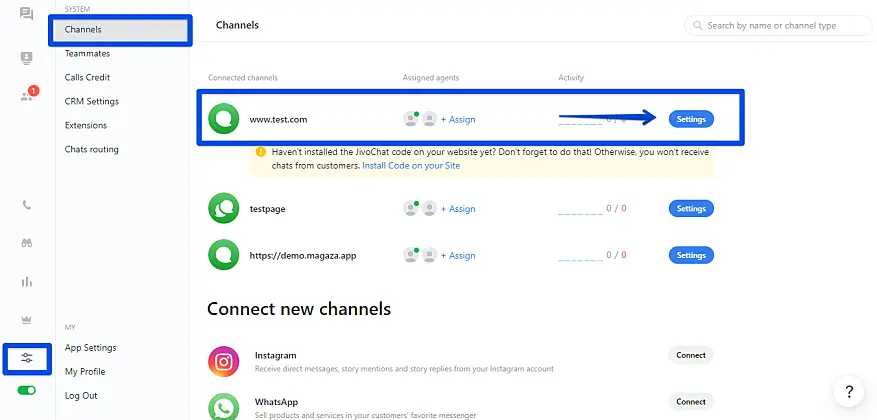Click the team contacts icon with red badge

(27, 96)
